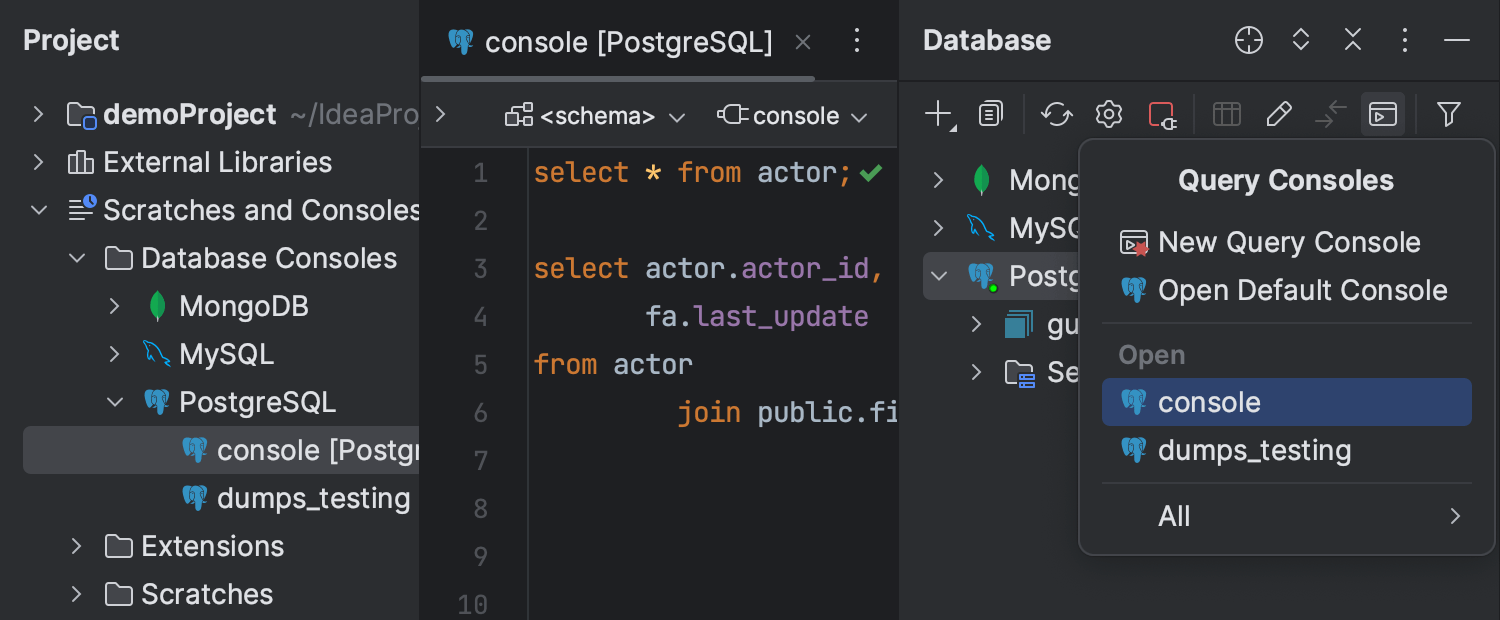Expand MongoDB data source in Database panel
Image resolution: width=1500 pixels, height=620 pixels.
coord(938,180)
